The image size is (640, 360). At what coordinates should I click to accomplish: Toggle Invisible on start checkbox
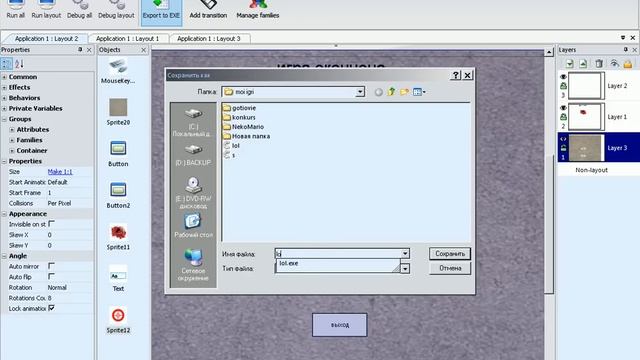[x=51, y=224]
